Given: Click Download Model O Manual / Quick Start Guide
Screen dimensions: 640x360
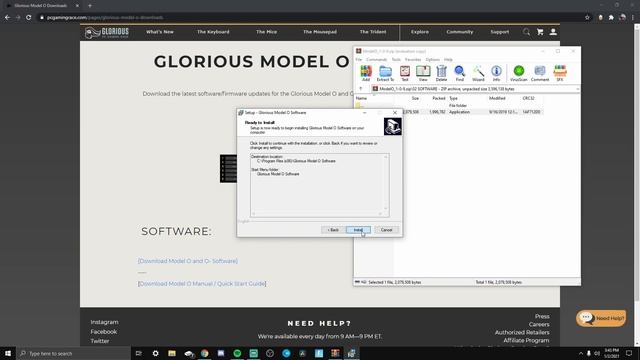Looking at the screenshot, I should point(202,283).
